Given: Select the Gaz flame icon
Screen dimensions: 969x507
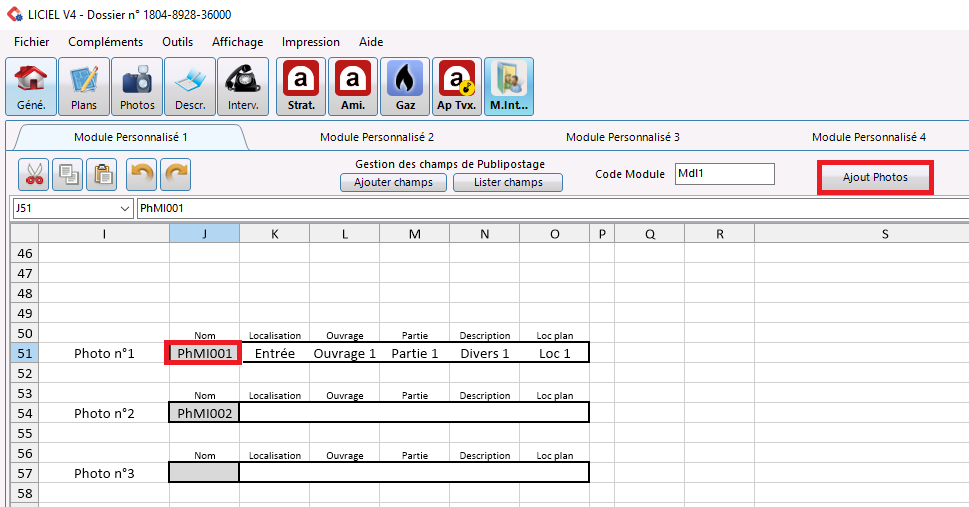Looking at the screenshot, I should pyautogui.click(x=405, y=86).
